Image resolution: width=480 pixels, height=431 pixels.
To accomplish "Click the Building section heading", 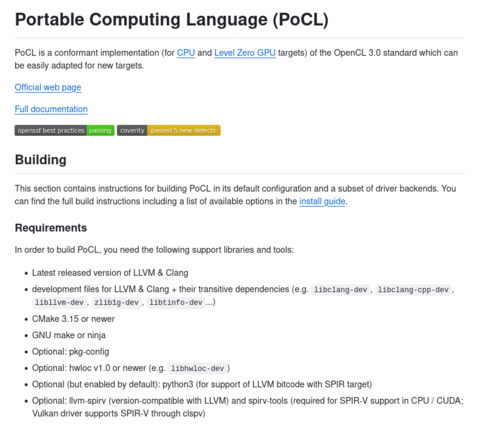I will [41, 160].
